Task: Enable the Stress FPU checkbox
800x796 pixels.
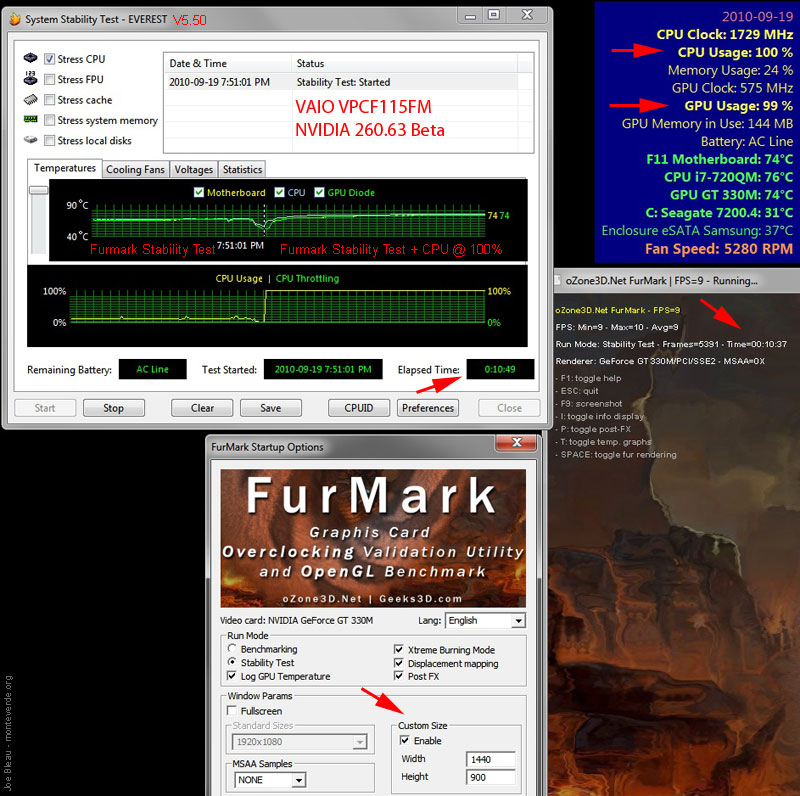Action: [x=49, y=80]
